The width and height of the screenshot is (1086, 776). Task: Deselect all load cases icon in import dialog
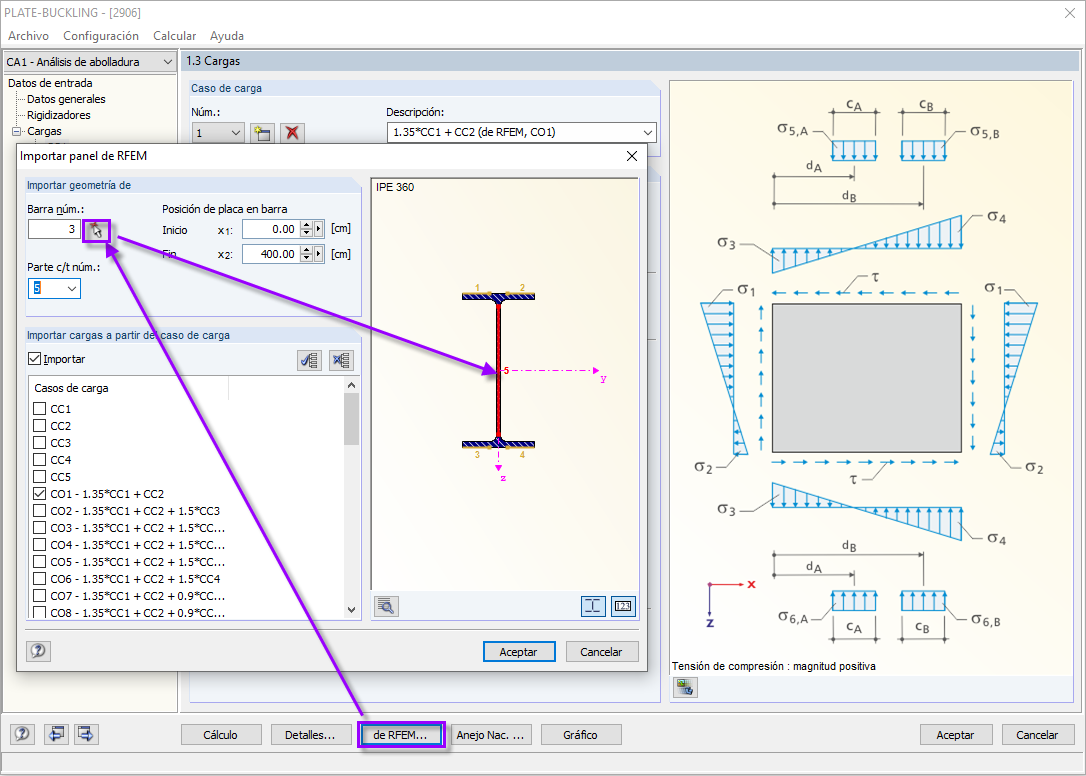[x=341, y=360]
